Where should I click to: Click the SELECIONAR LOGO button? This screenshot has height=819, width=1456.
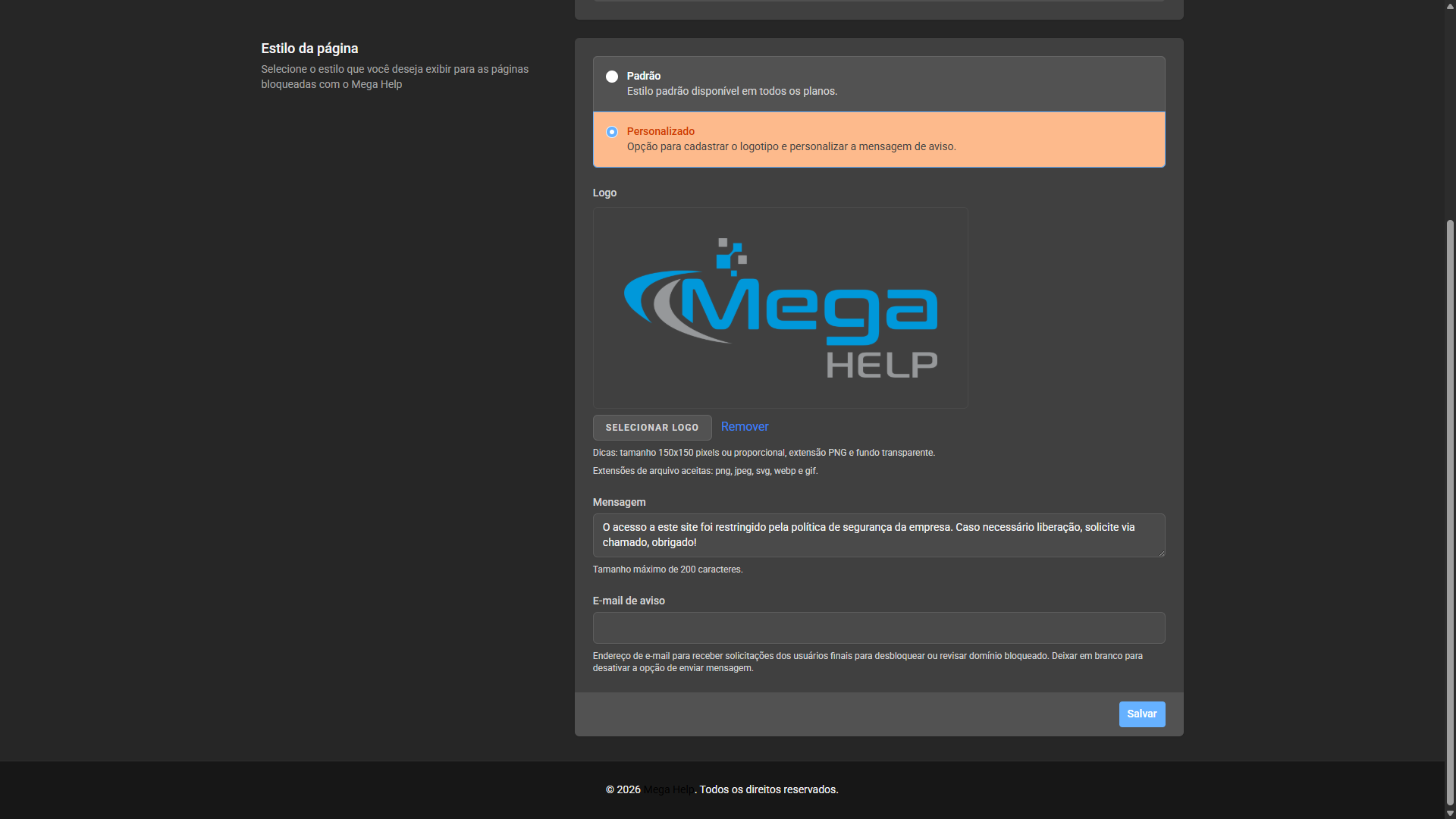click(x=652, y=428)
